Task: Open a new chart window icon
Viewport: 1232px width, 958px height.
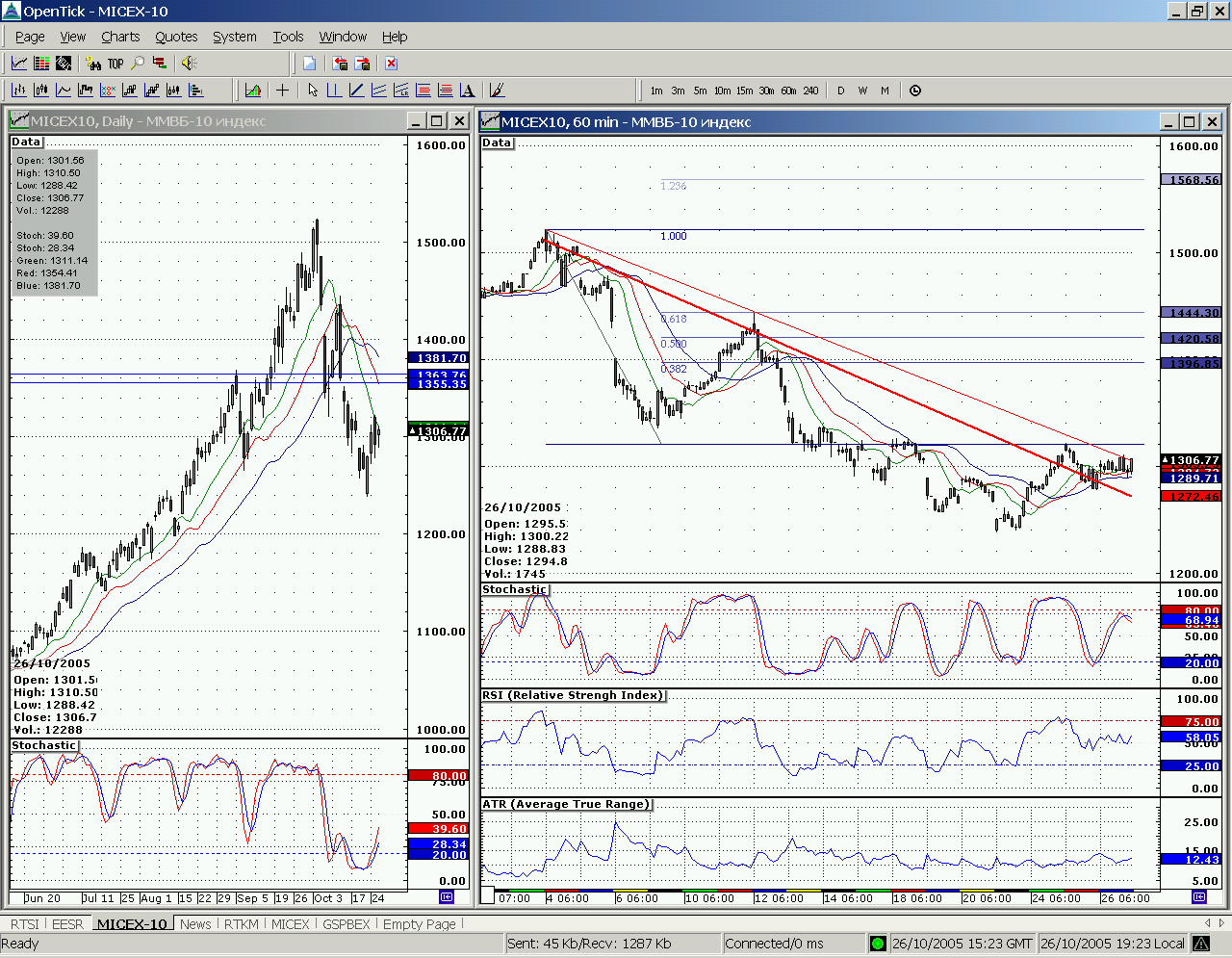Action: 19,64
